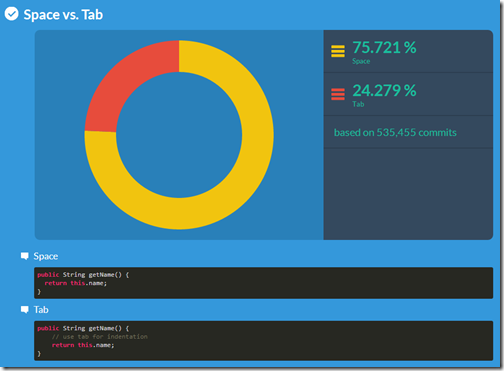Screen dimensions: 504x371
Task: Click the small Space label under 75.721 %
Action: tap(361, 61)
